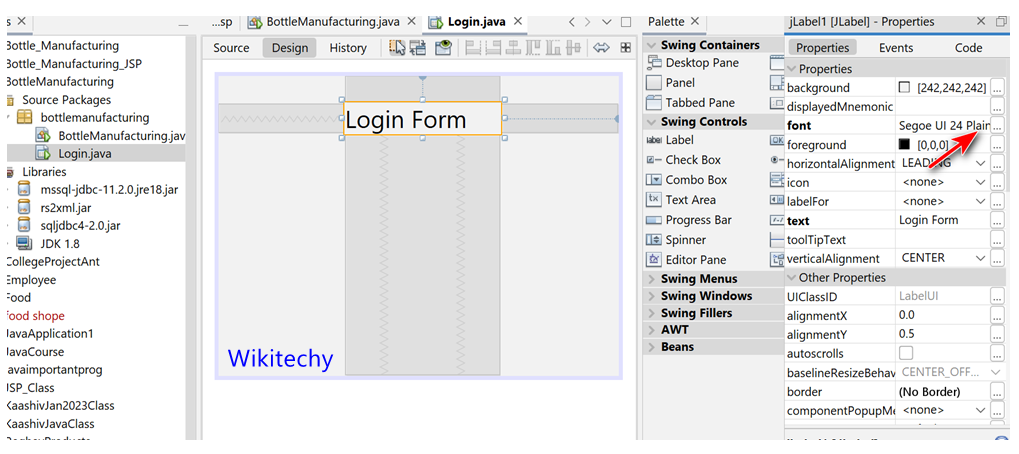Viewport: 1019px width, 454px height.
Task: Pick the Spinner control from the palette
Action: point(676,240)
